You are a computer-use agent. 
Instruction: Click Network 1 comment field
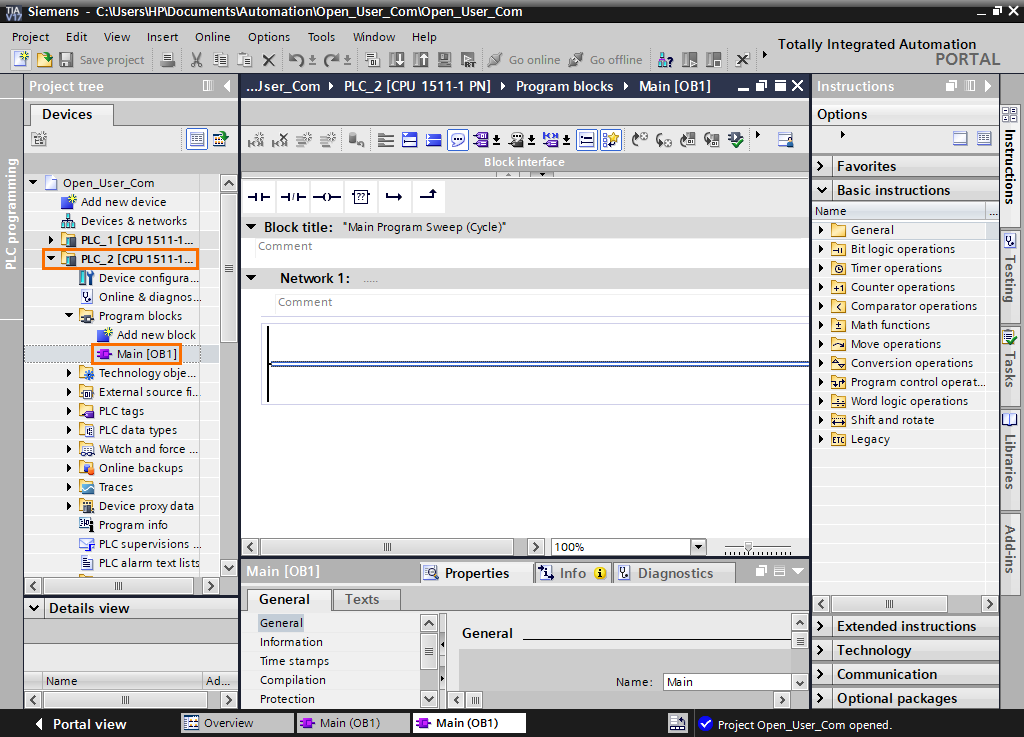click(x=542, y=302)
